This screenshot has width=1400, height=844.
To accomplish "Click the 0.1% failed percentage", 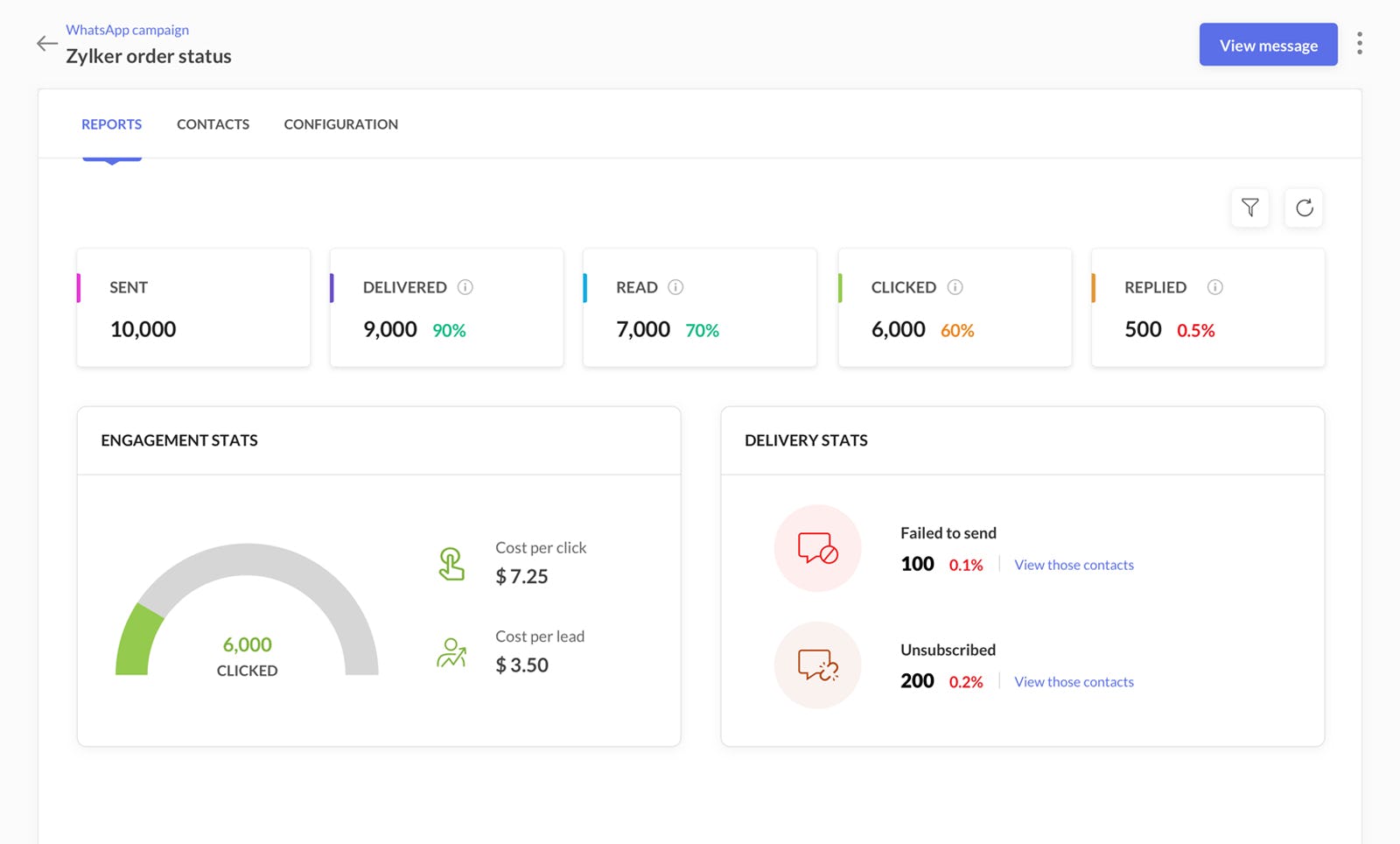I will pyautogui.click(x=966, y=565).
